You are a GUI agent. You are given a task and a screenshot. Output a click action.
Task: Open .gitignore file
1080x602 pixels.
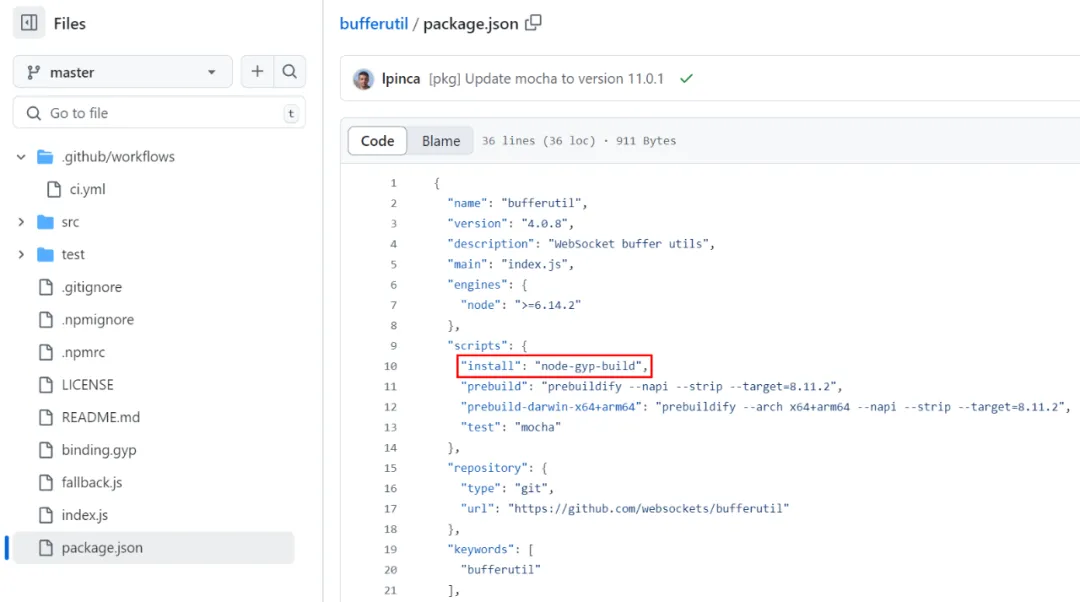coord(92,287)
